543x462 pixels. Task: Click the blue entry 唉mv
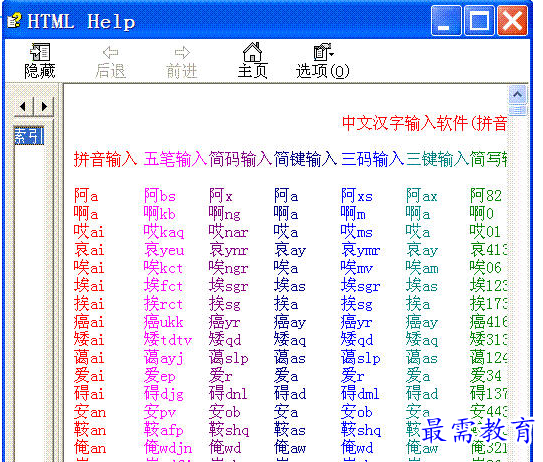[x=357, y=267]
